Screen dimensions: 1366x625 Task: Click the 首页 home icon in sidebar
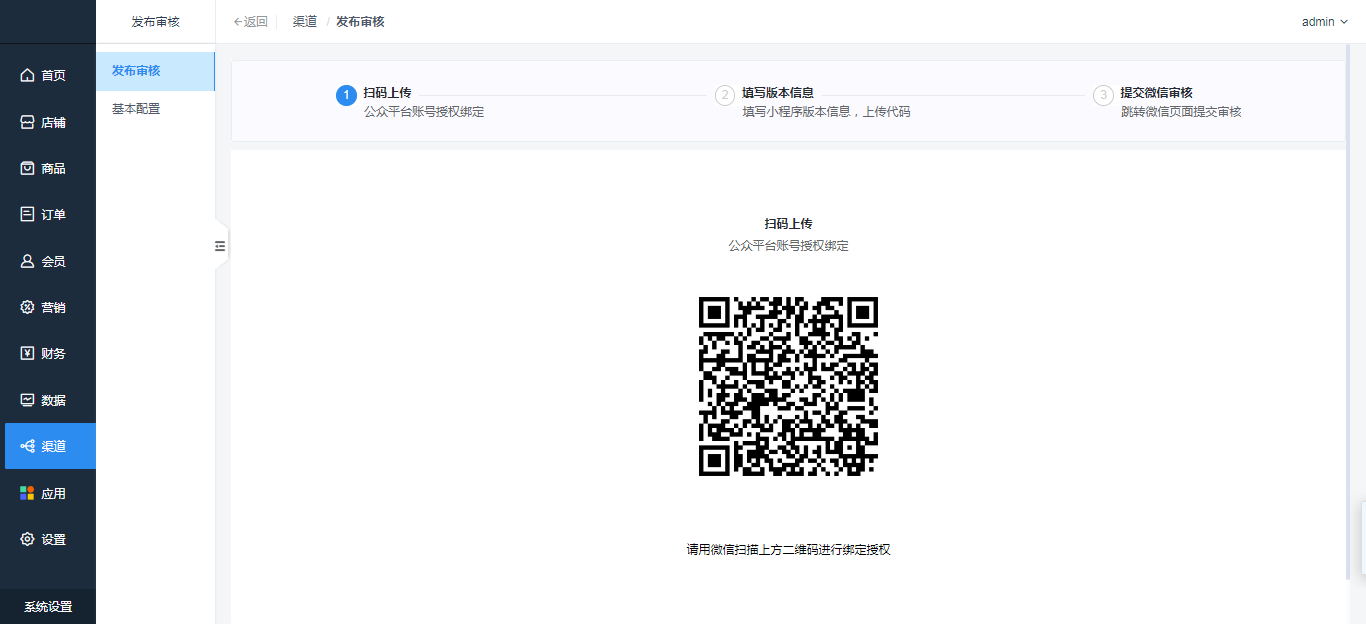27,75
